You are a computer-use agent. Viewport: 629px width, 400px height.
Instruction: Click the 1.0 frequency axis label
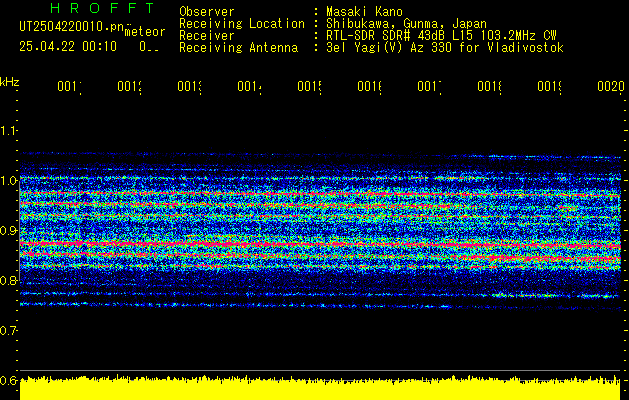coord(8,180)
